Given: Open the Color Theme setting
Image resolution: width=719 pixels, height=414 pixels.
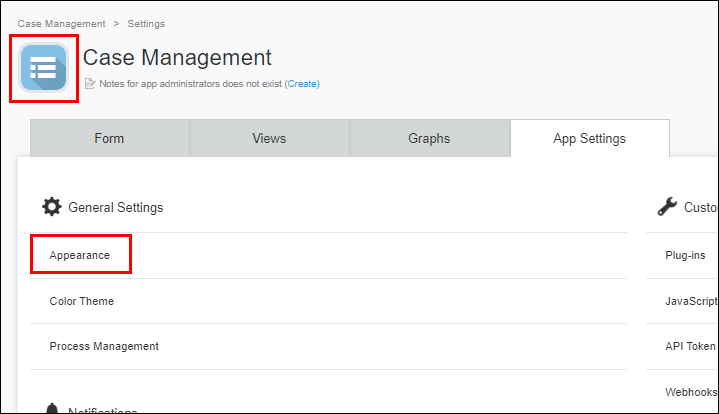Looking at the screenshot, I should coord(82,301).
